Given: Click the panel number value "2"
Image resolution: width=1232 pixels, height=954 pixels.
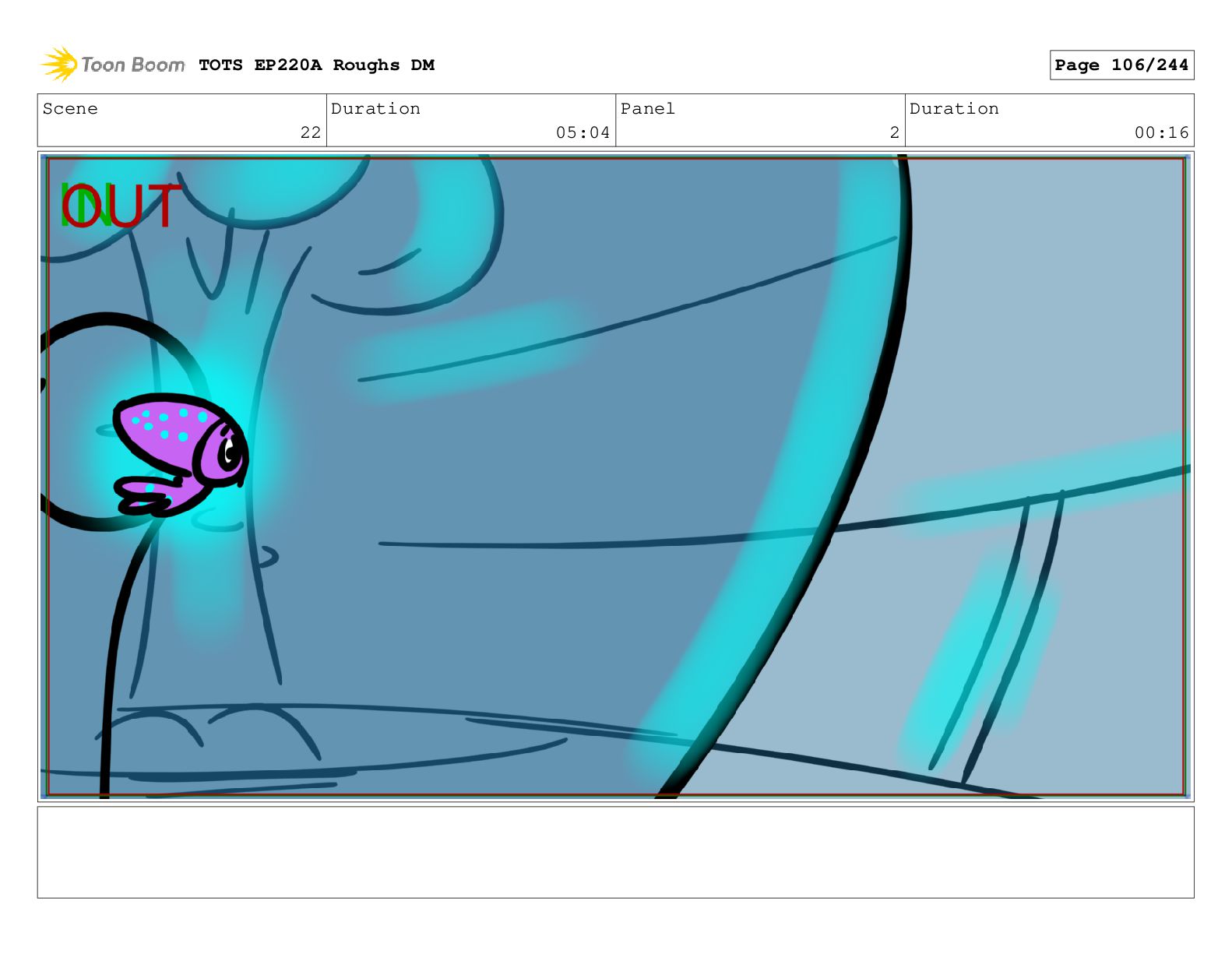Looking at the screenshot, I should click(x=895, y=133).
